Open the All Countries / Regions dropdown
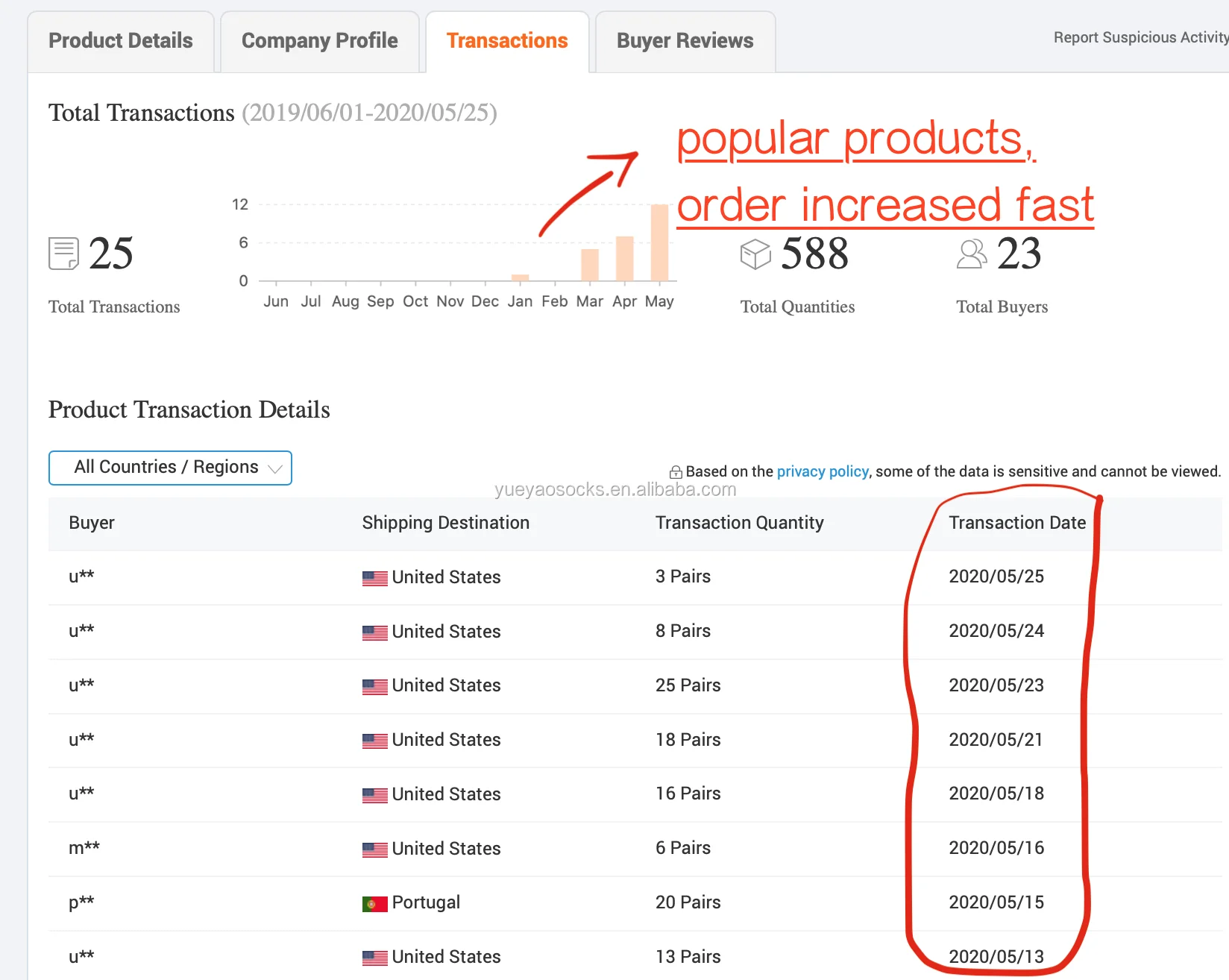 pos(170,468)
